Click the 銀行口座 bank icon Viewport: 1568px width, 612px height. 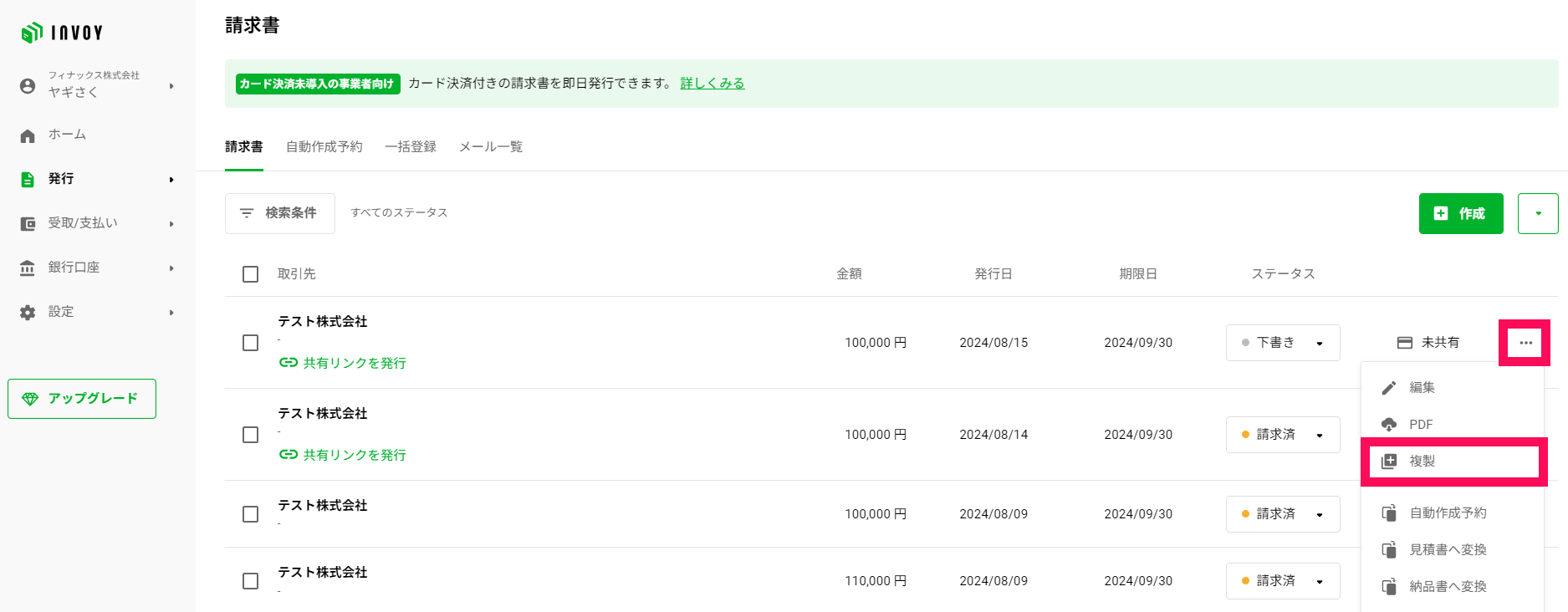click(28, 268)
